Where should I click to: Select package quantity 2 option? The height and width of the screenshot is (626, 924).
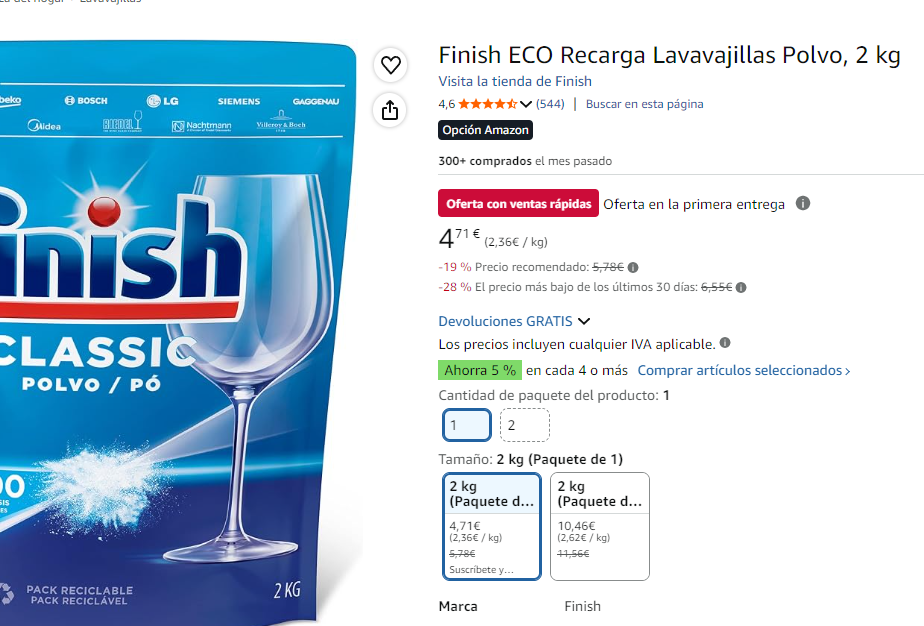point(524,425)
